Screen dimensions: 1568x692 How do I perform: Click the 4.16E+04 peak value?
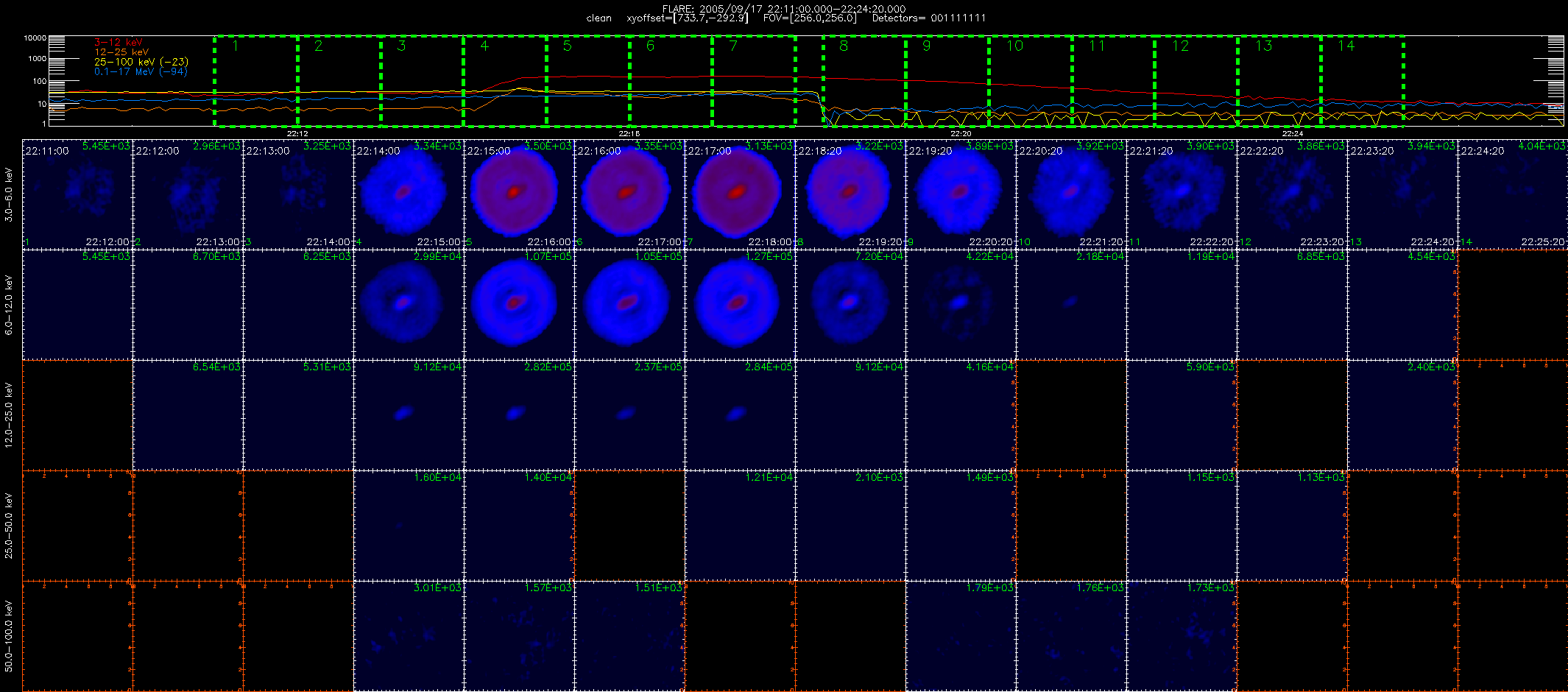(989, 367)
